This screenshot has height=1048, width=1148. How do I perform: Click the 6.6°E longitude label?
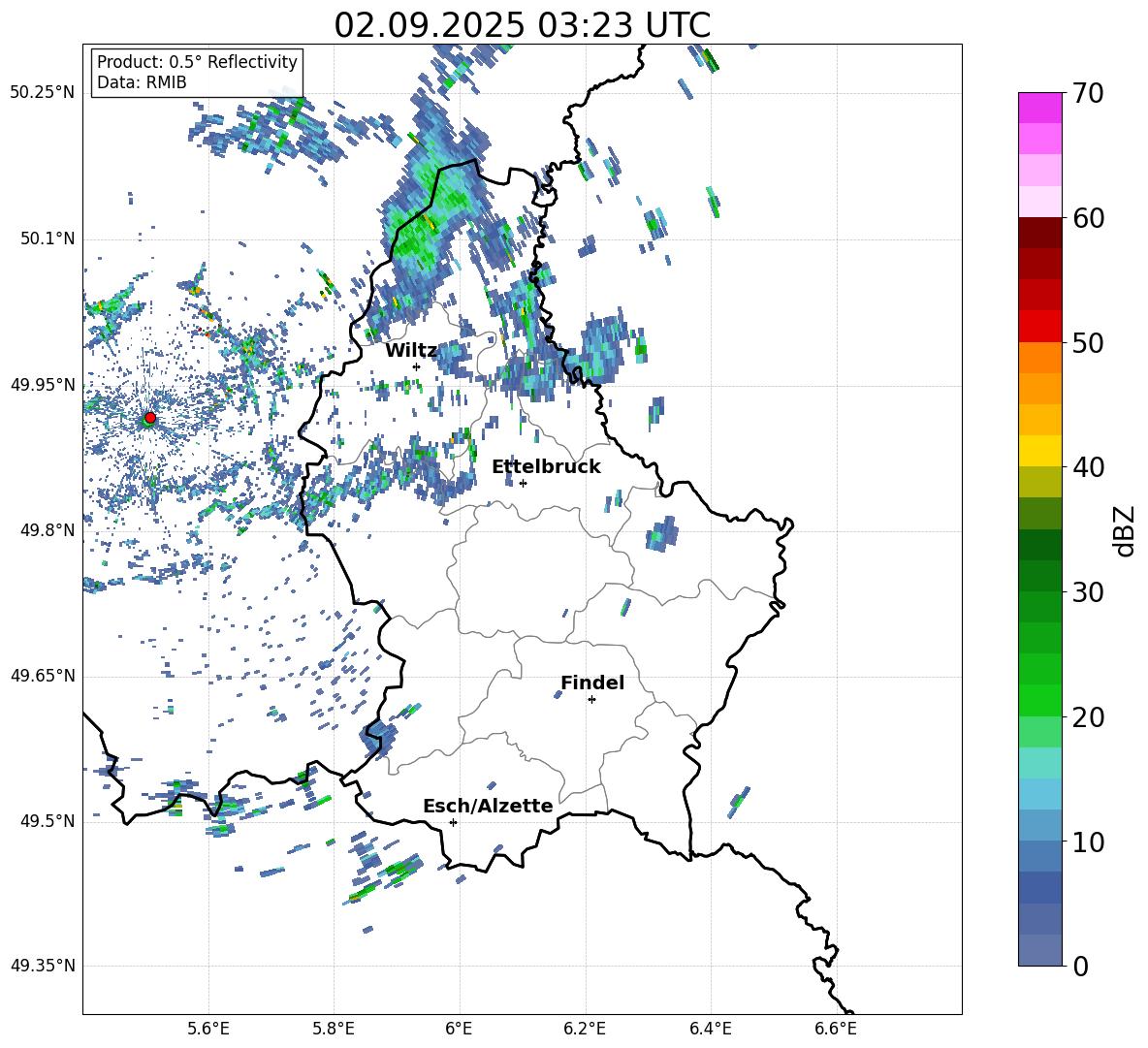[836, 1029]
